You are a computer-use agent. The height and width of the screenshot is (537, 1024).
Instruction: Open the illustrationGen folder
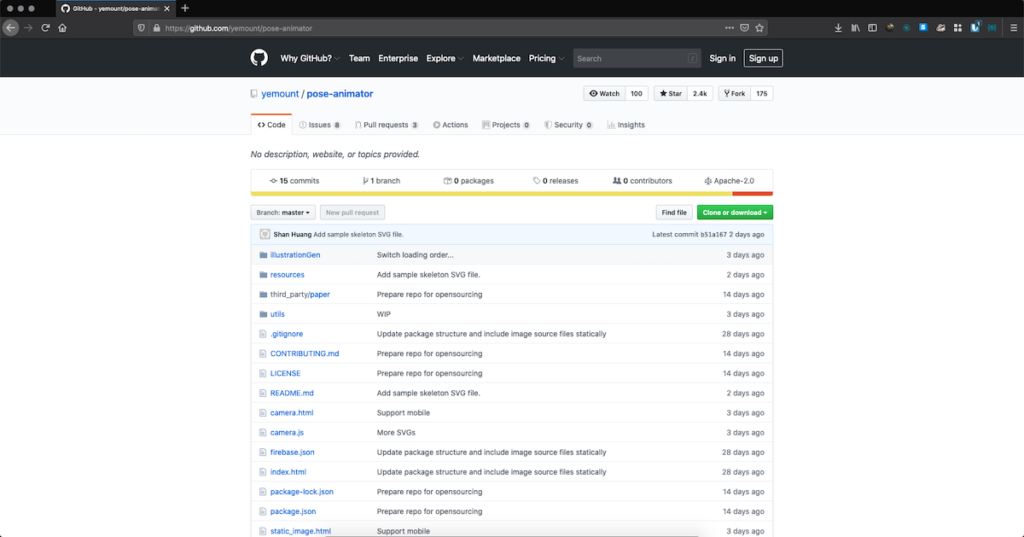coord(295,255)
